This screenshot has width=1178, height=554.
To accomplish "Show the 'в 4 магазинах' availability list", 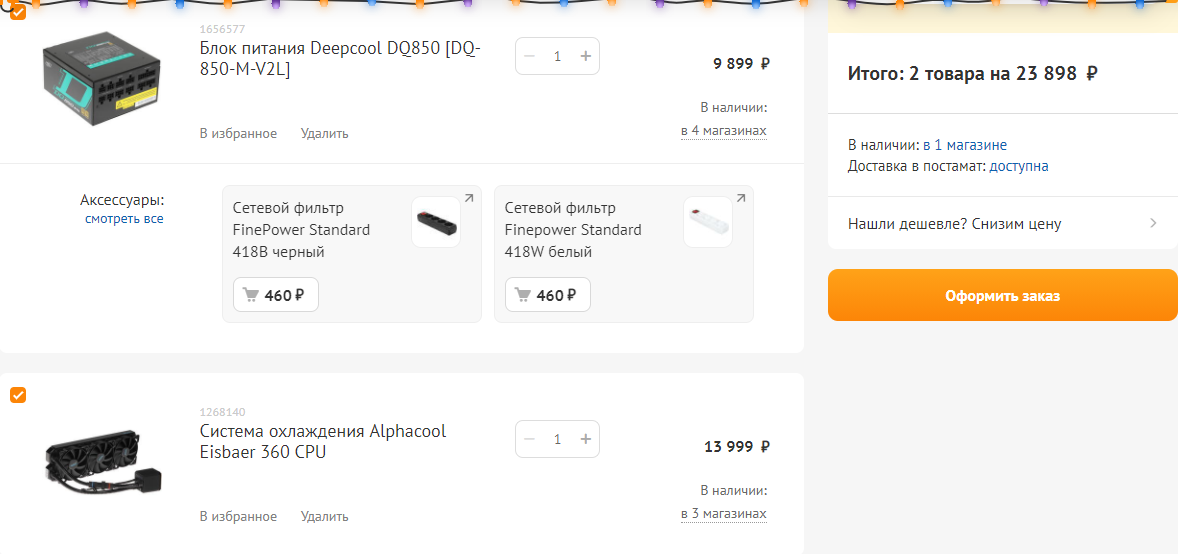I will tap(723, 131).
